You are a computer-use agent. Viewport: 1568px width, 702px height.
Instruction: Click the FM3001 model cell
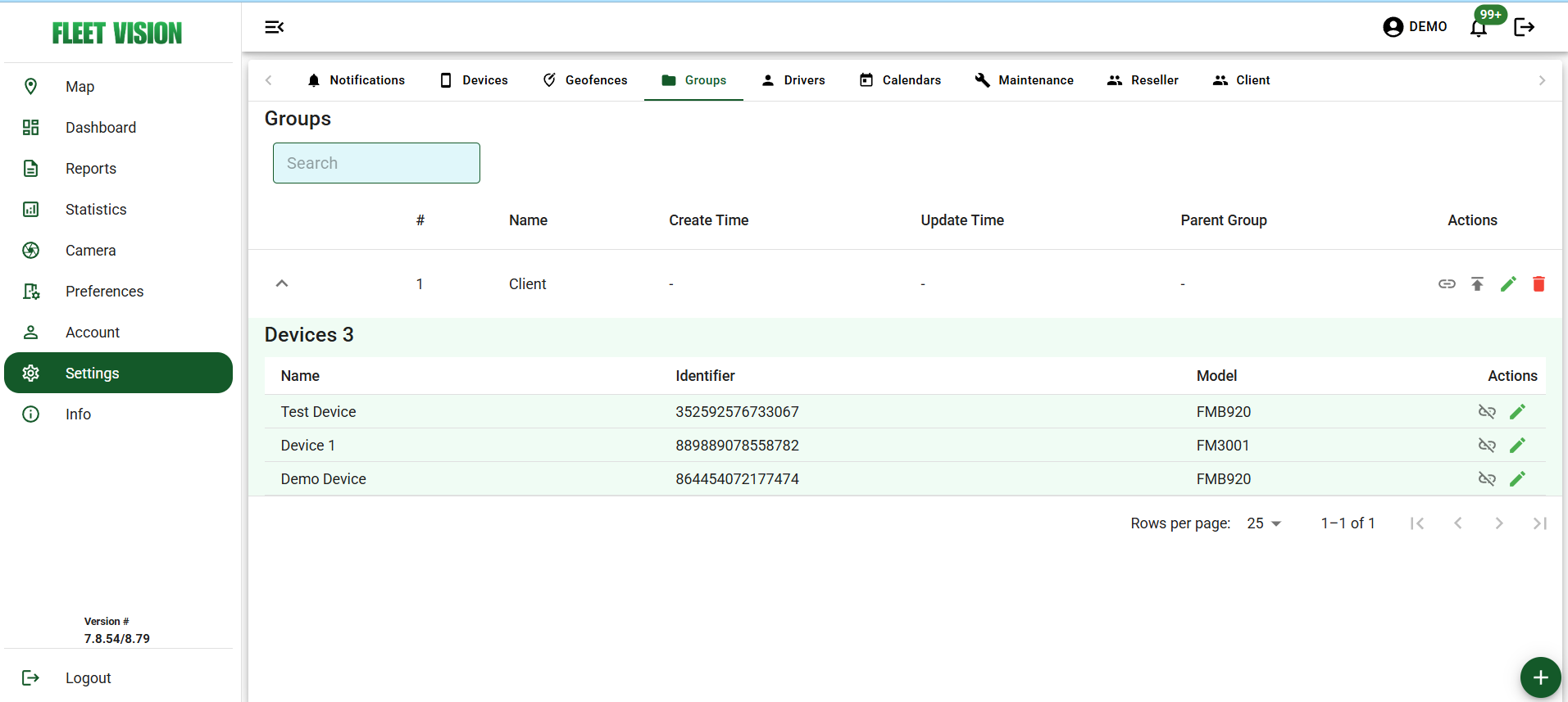tap(1223, 445)
